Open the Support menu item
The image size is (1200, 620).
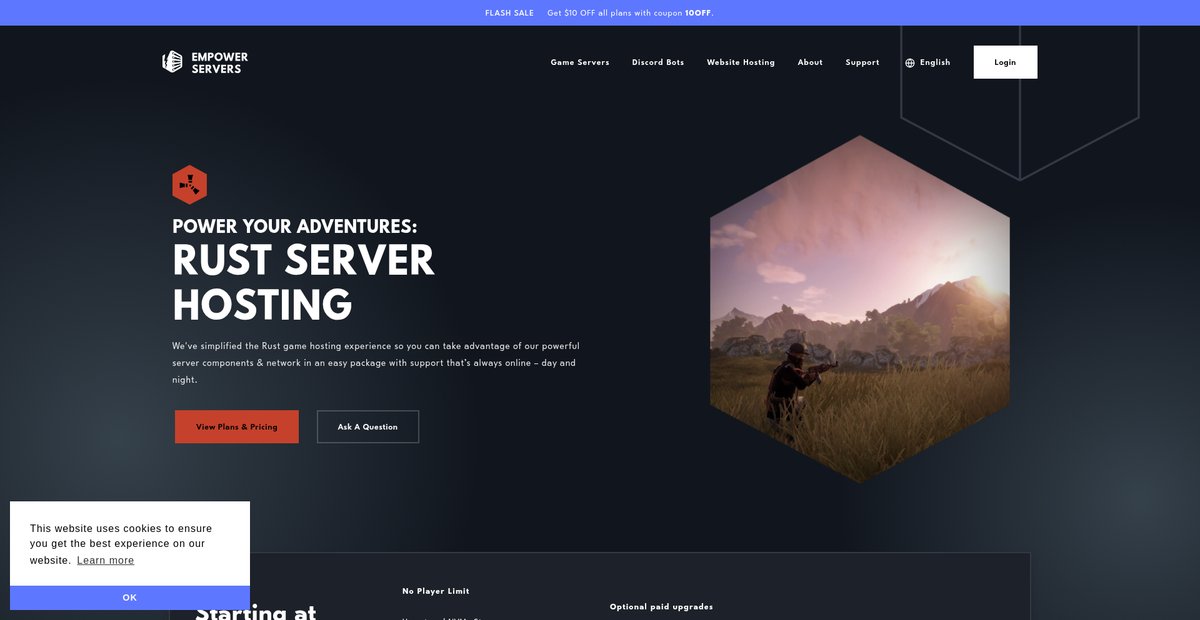(862, 62)
